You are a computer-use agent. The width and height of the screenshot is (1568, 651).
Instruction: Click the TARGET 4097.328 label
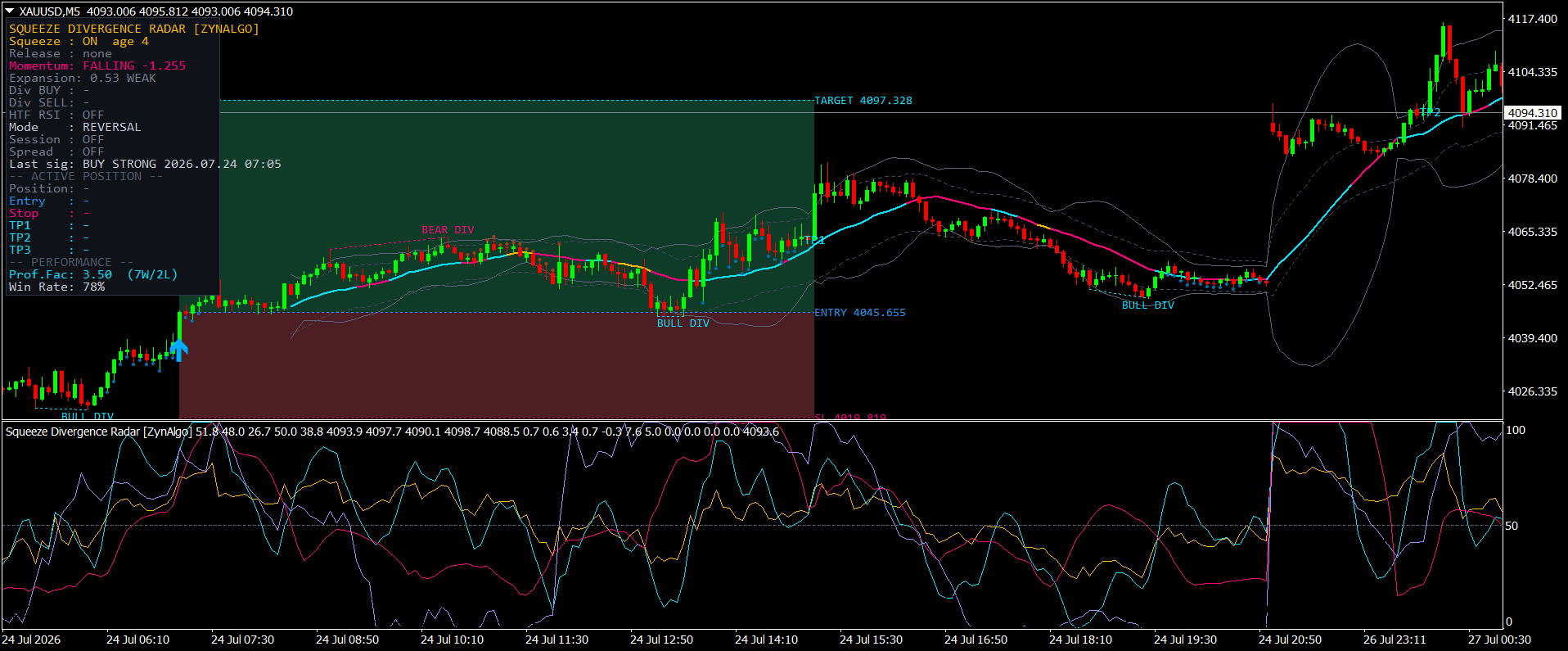pyautogui.click(x=863, y=101)
